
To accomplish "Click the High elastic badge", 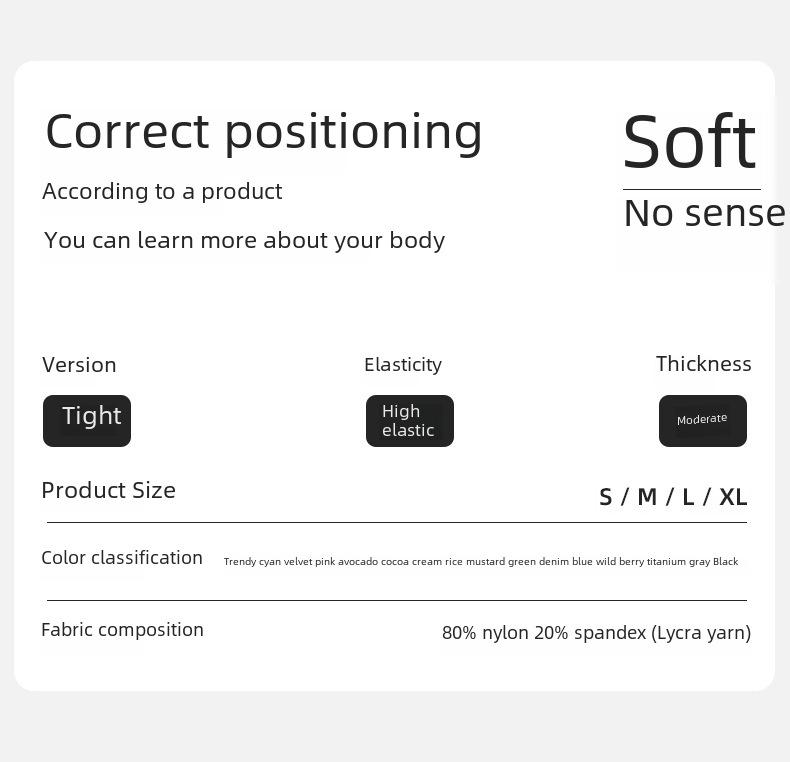I will [410, 421].
